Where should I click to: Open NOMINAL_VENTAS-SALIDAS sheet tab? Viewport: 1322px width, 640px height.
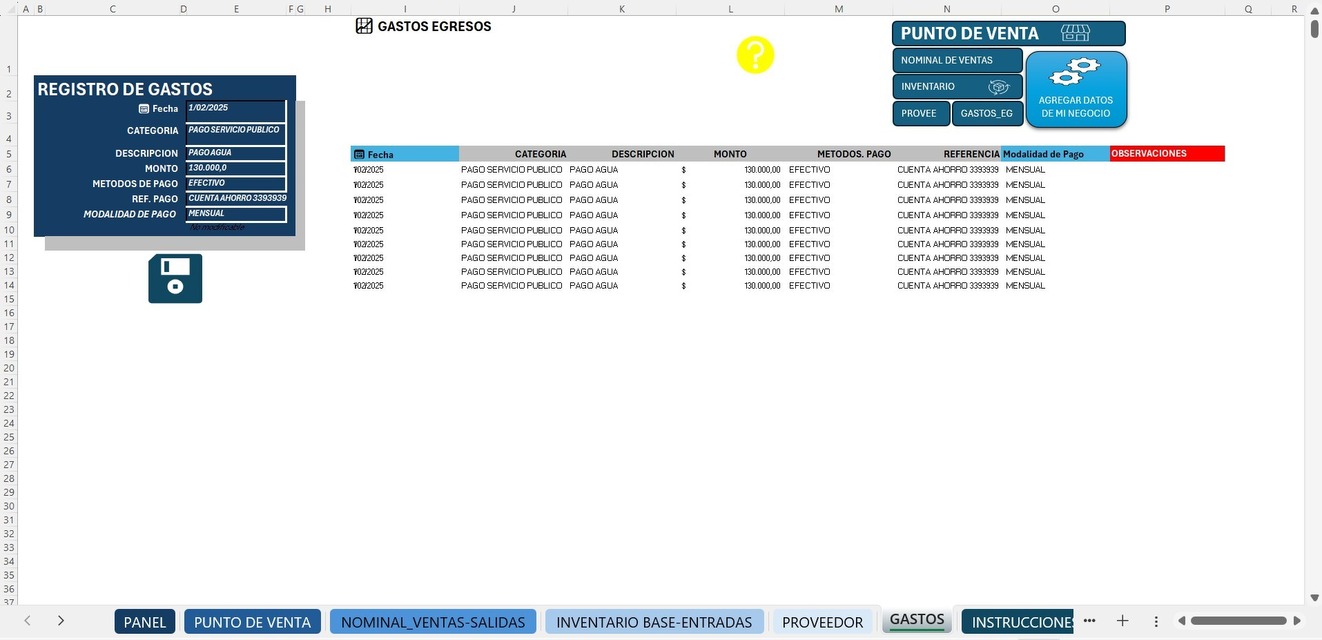(433, 622)
